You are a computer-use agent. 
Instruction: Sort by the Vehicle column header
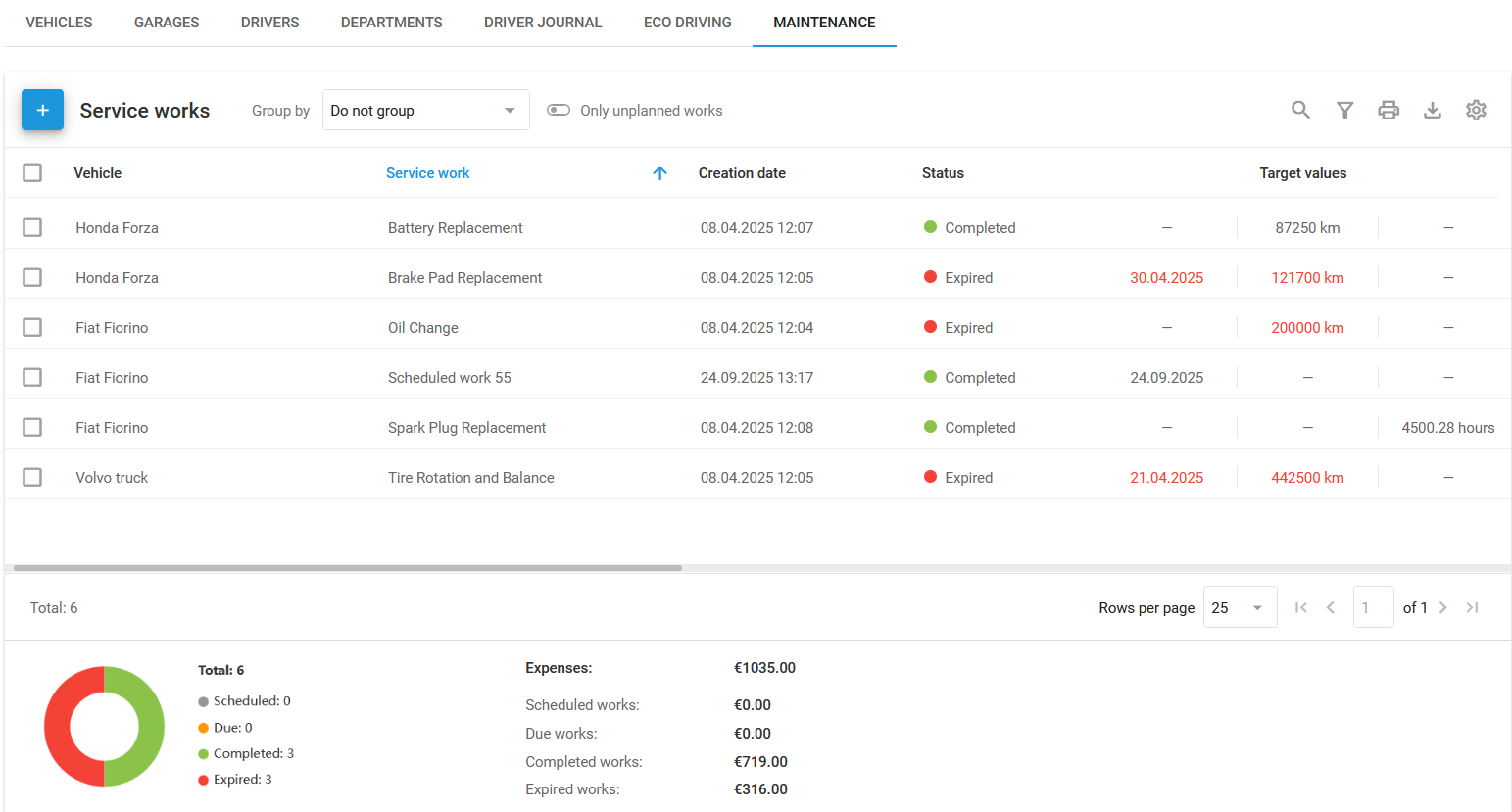click(x=98, y=173)
